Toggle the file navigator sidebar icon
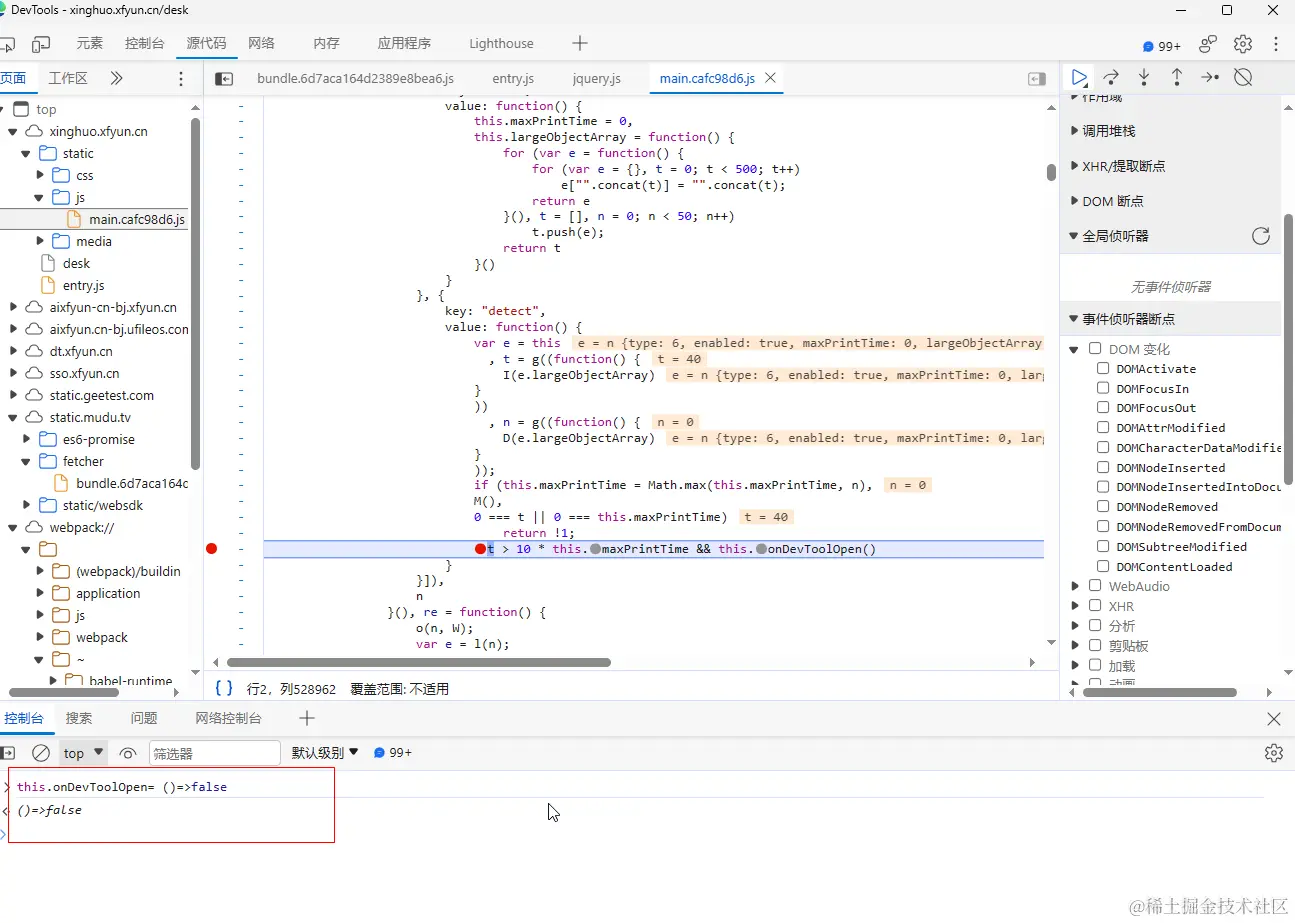The image size is (1295, 923). 224,78
